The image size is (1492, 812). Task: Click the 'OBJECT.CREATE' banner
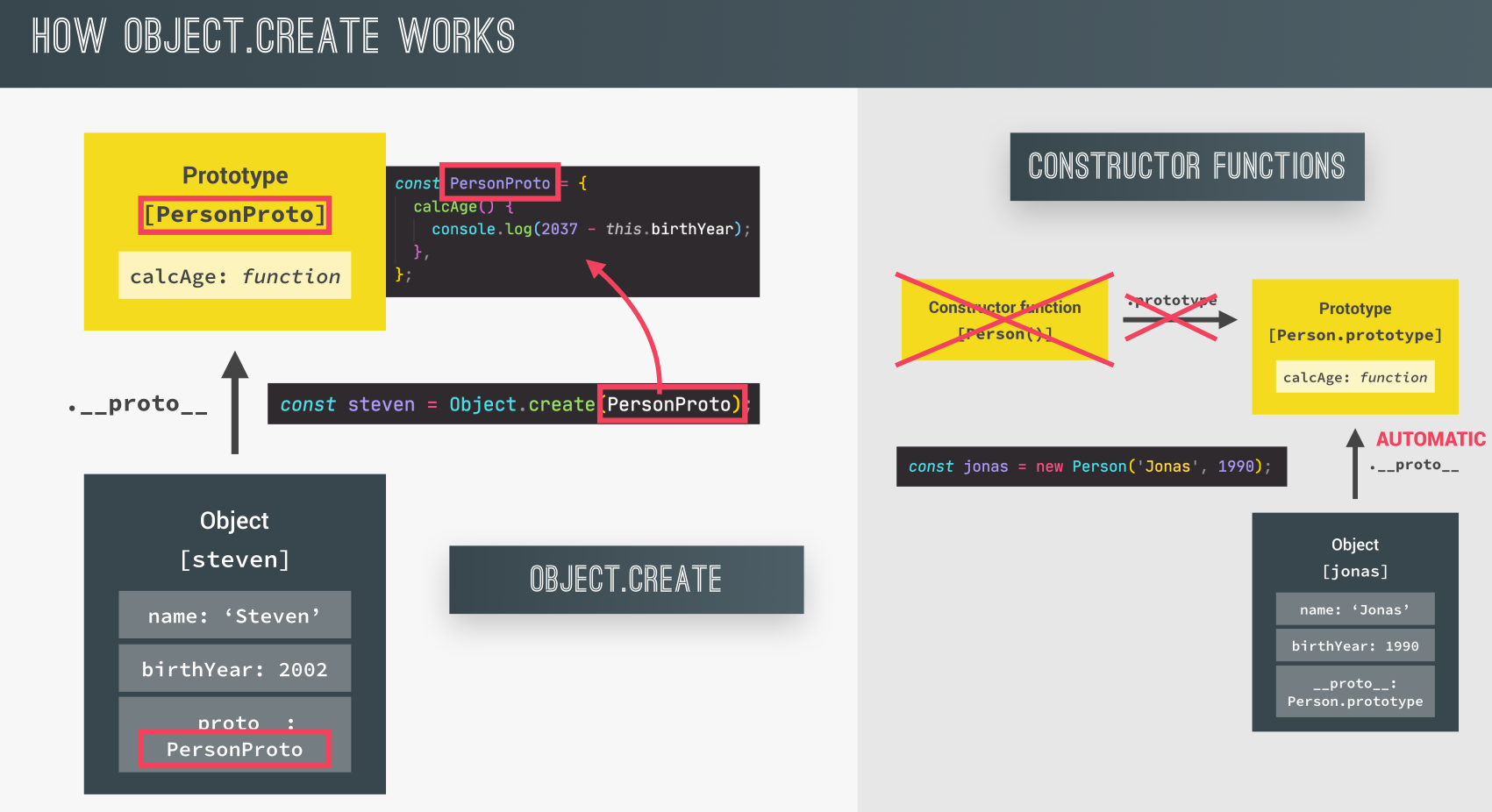[x=626, y=580]
